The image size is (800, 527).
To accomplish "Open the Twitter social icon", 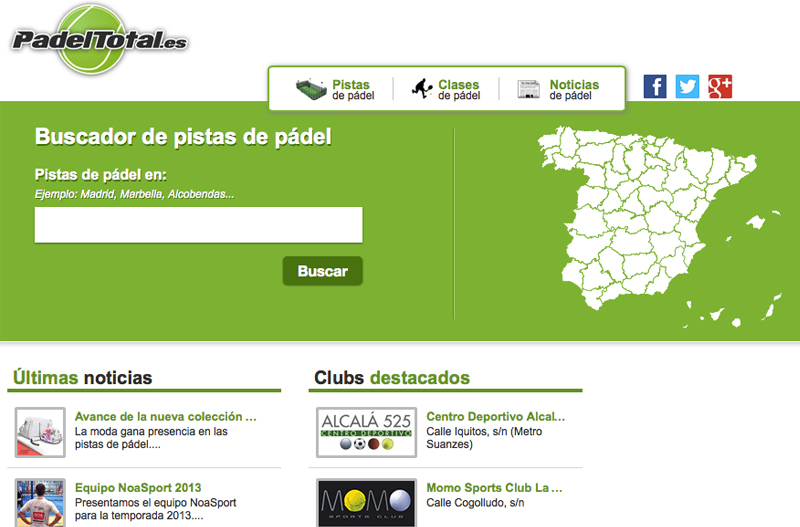I will [x=687, y=87].
